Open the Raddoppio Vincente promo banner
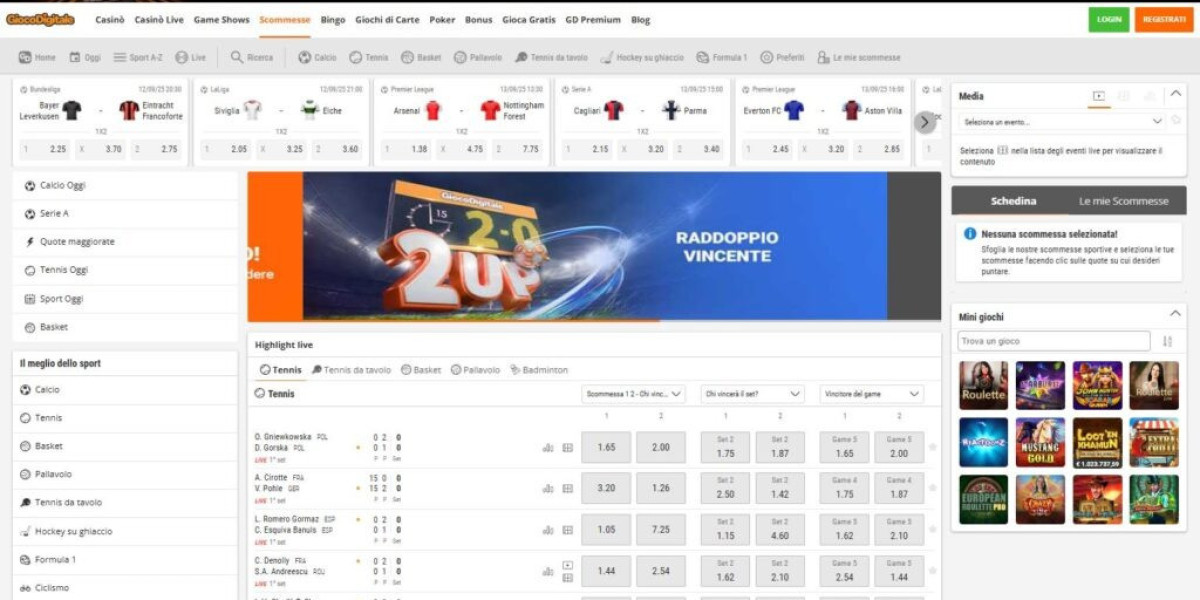This screenshot has width=1200, height=600. (594, 246)
